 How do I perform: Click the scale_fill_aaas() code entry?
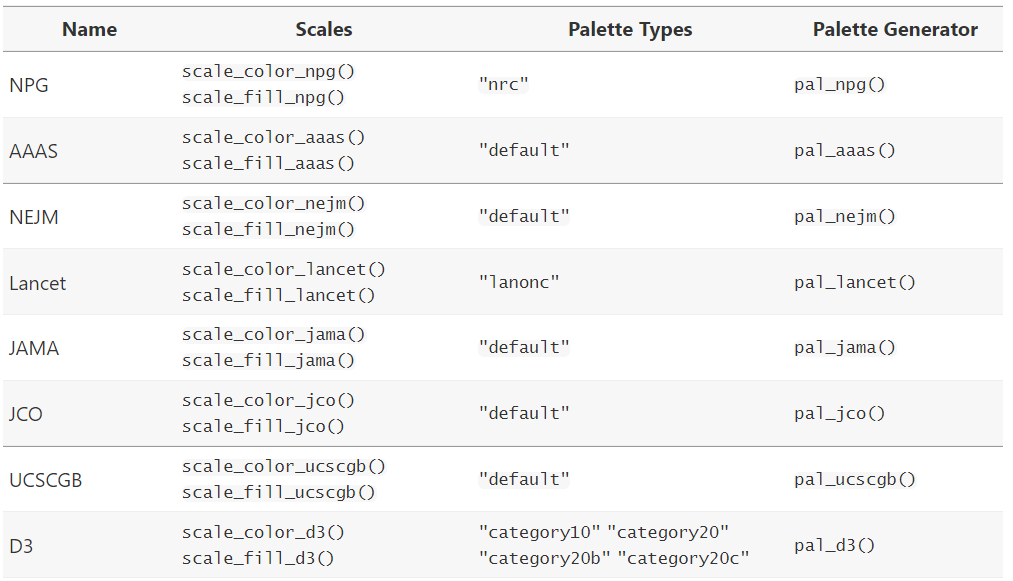[x=268, y=163]
